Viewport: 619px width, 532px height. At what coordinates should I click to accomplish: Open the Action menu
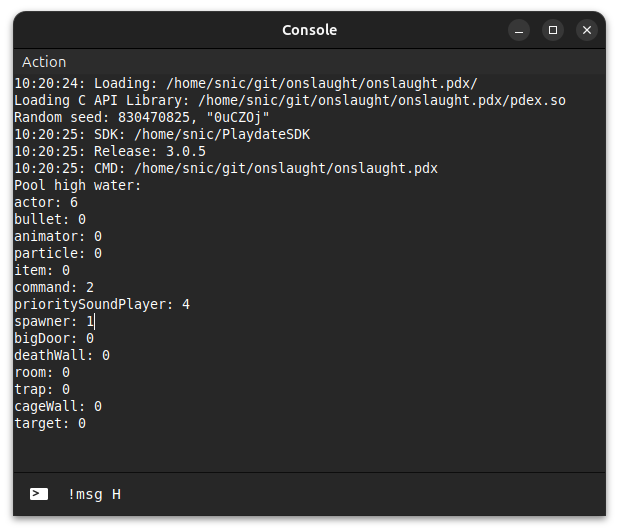click(x=44, y=62)
